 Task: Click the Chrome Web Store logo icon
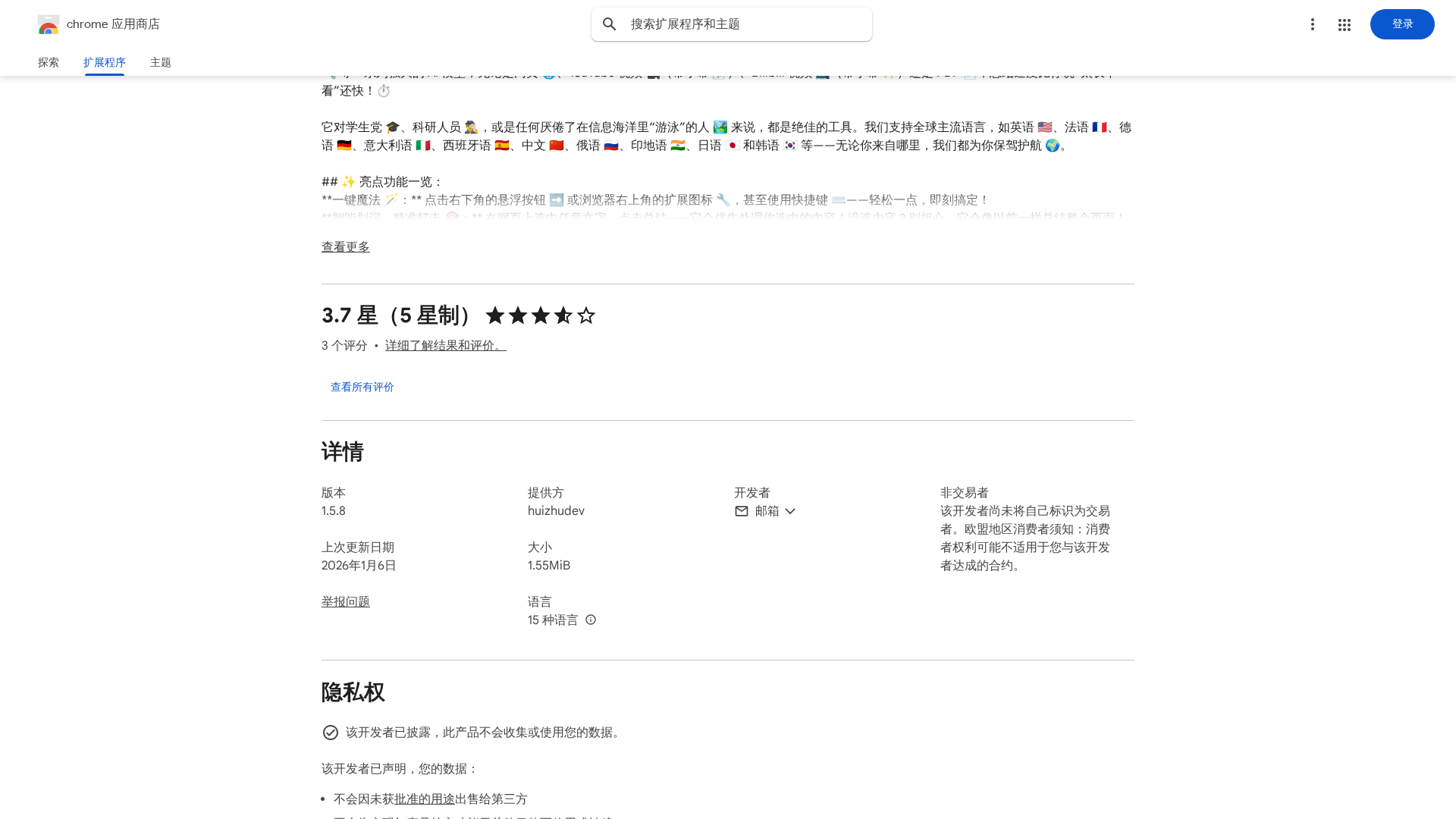click(x=49, y=24)
